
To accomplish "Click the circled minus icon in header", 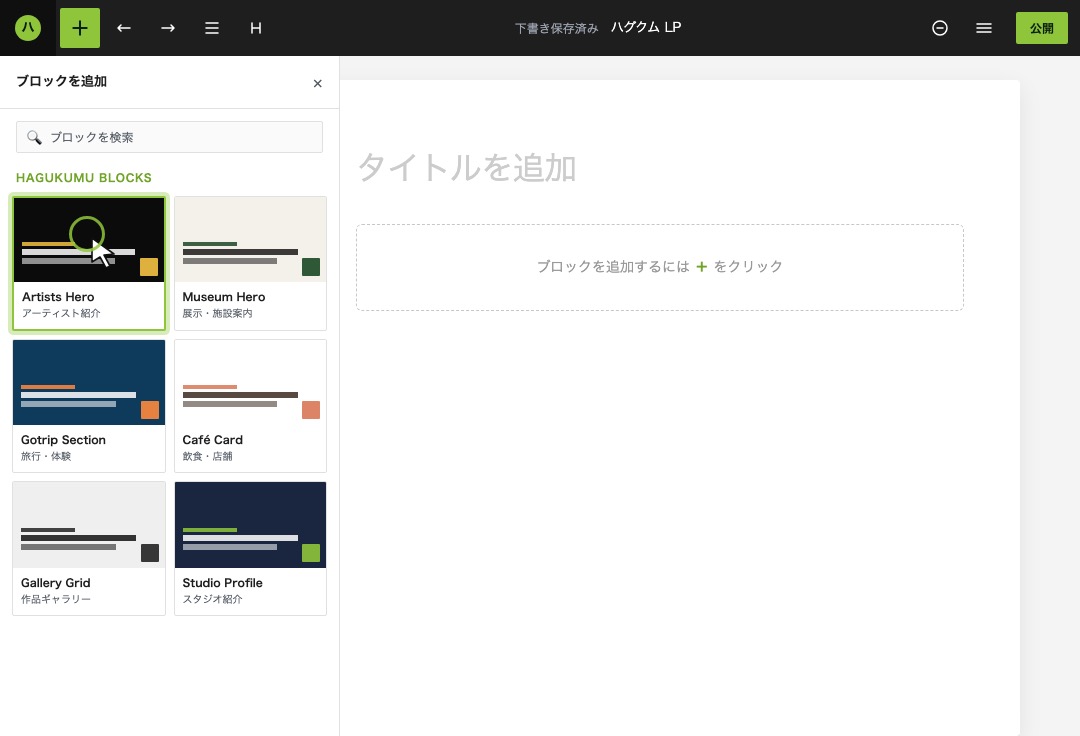I will coord(939,28).
